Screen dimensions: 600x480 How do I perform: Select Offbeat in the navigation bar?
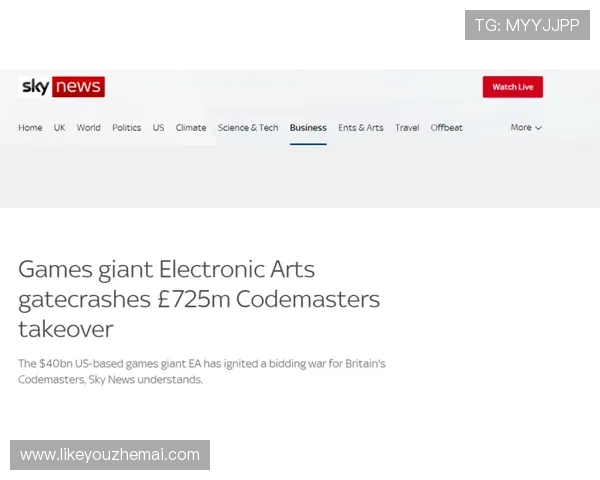point(447,128)
